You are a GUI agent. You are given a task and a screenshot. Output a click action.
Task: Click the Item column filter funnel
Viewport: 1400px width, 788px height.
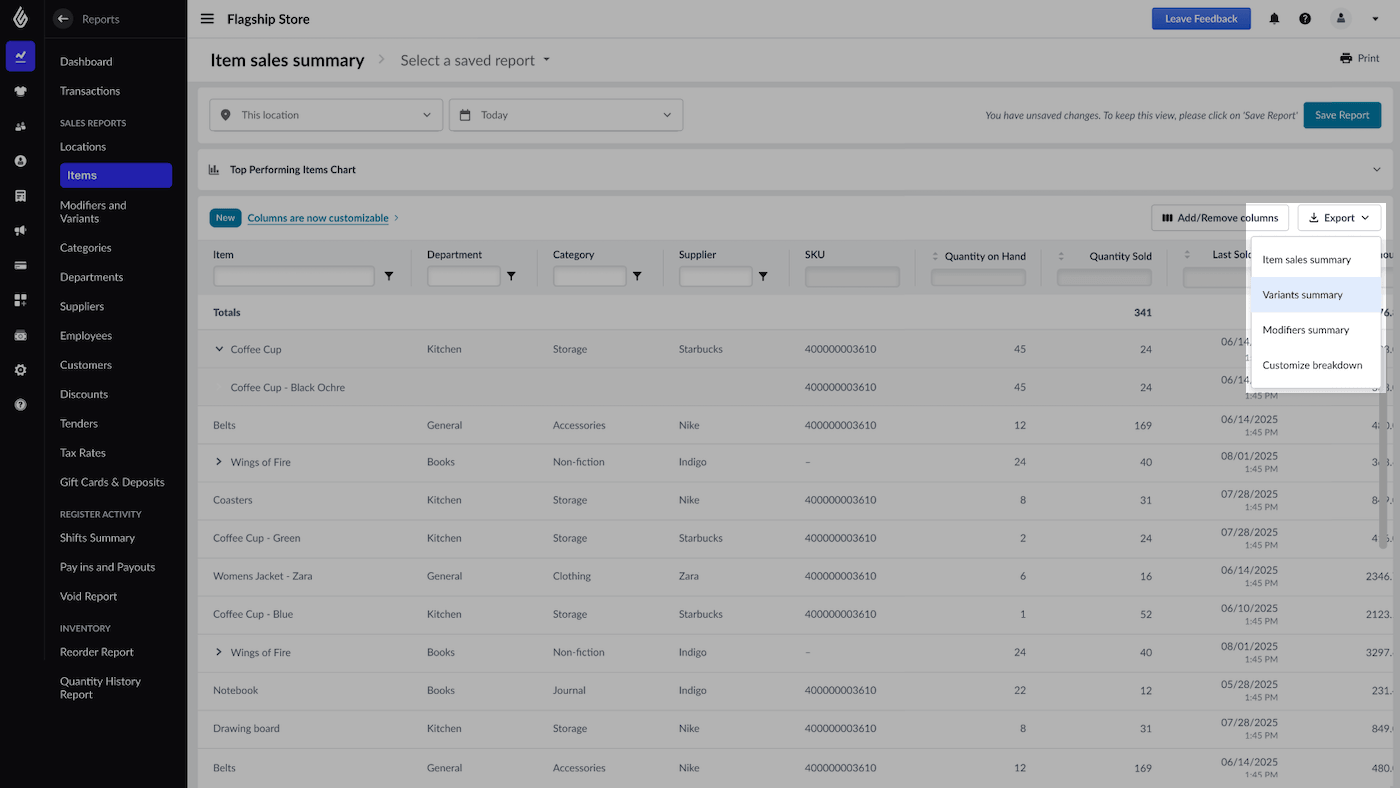[x=389, y=276]
